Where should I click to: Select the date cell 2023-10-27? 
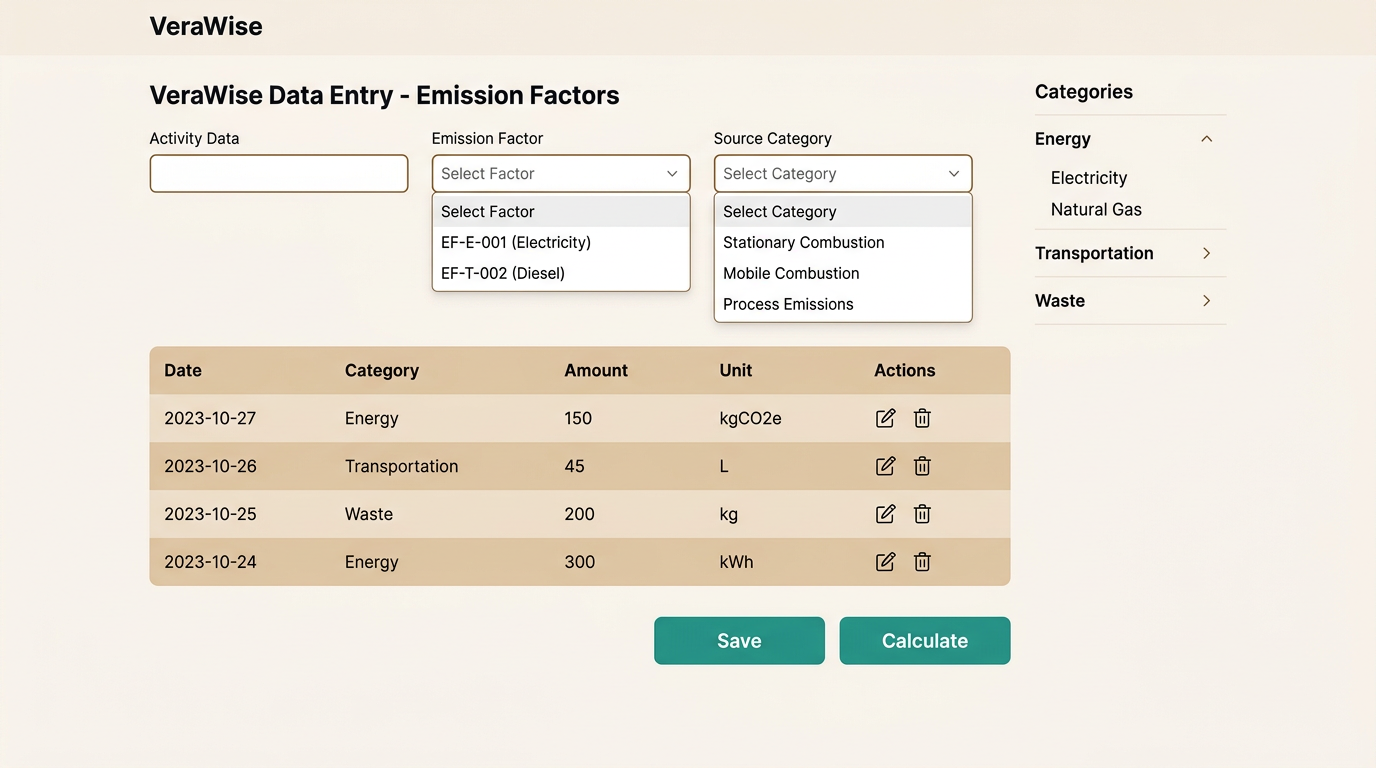(210, 418)
